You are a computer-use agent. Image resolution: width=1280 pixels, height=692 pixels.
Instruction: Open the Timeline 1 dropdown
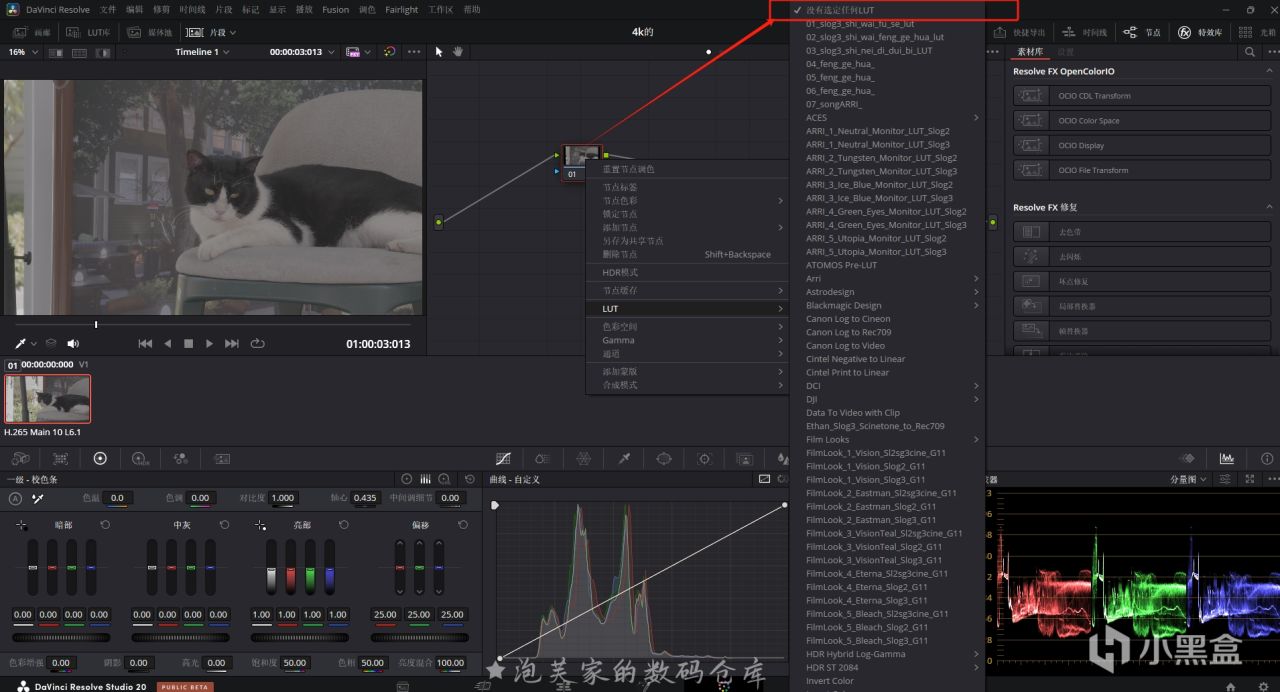pos(202,52)
